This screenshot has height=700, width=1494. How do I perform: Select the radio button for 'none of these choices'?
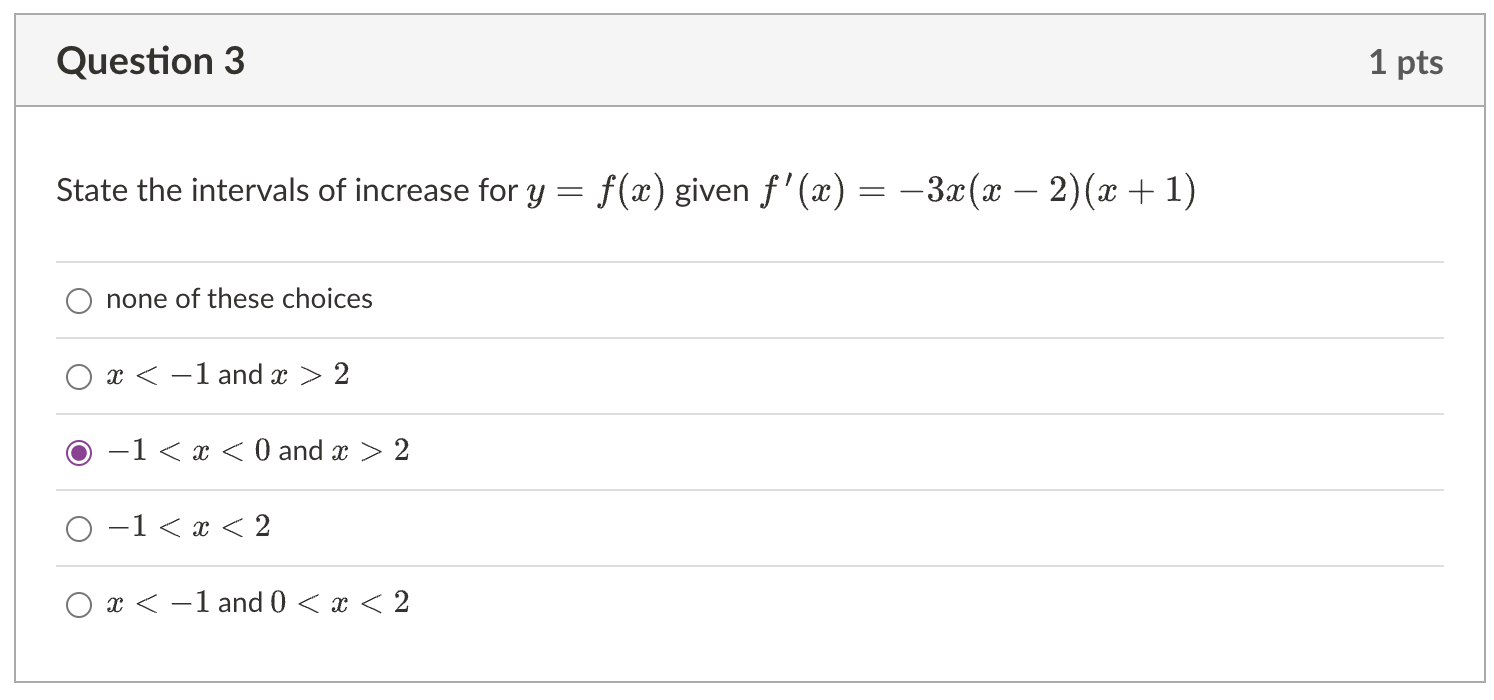[x=79, y=299]
